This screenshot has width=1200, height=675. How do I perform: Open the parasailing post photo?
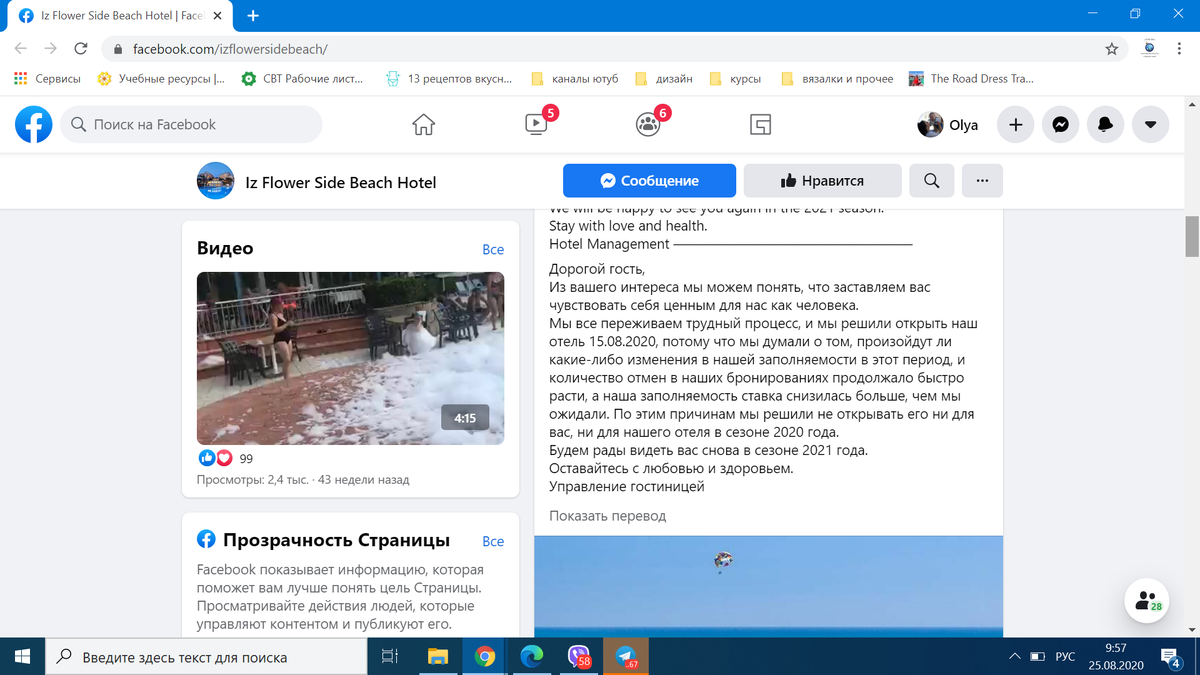tap(768, 586)
